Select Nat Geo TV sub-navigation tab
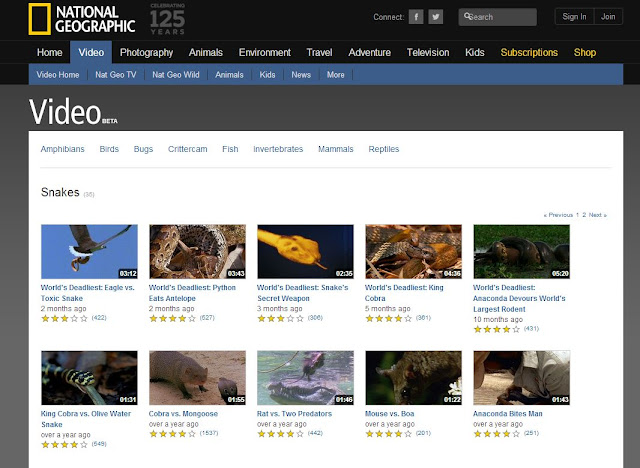Screen dimensions: 640x468 tap(116, 75)
